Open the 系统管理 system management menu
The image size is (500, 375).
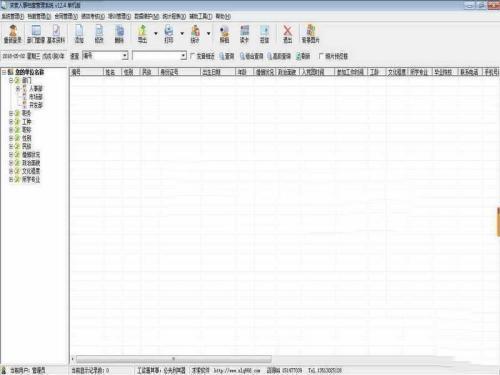[x=13, y=16]
